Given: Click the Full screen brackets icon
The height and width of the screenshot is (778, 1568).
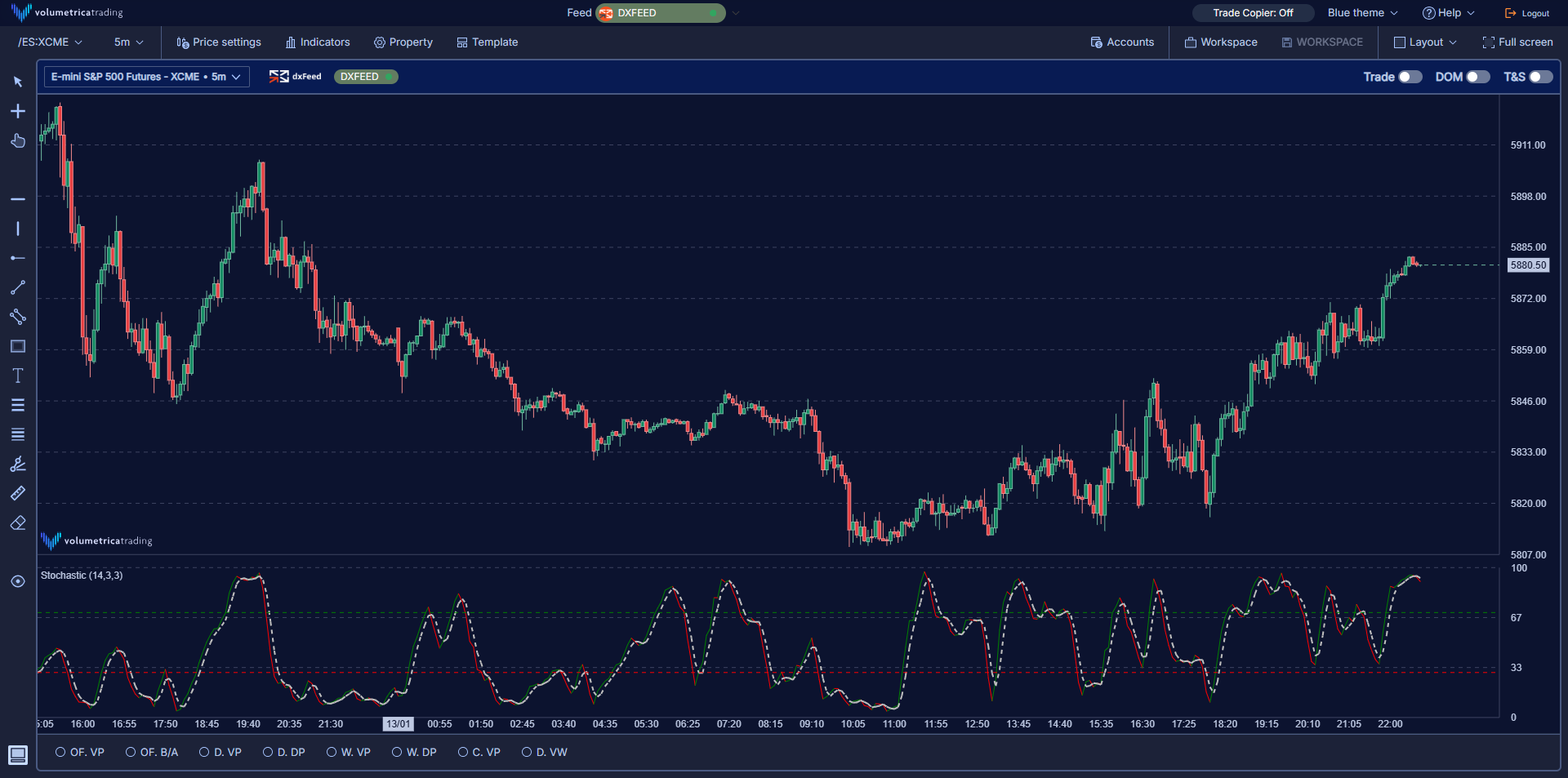Looking at the screenshot, I should 1489,42.
